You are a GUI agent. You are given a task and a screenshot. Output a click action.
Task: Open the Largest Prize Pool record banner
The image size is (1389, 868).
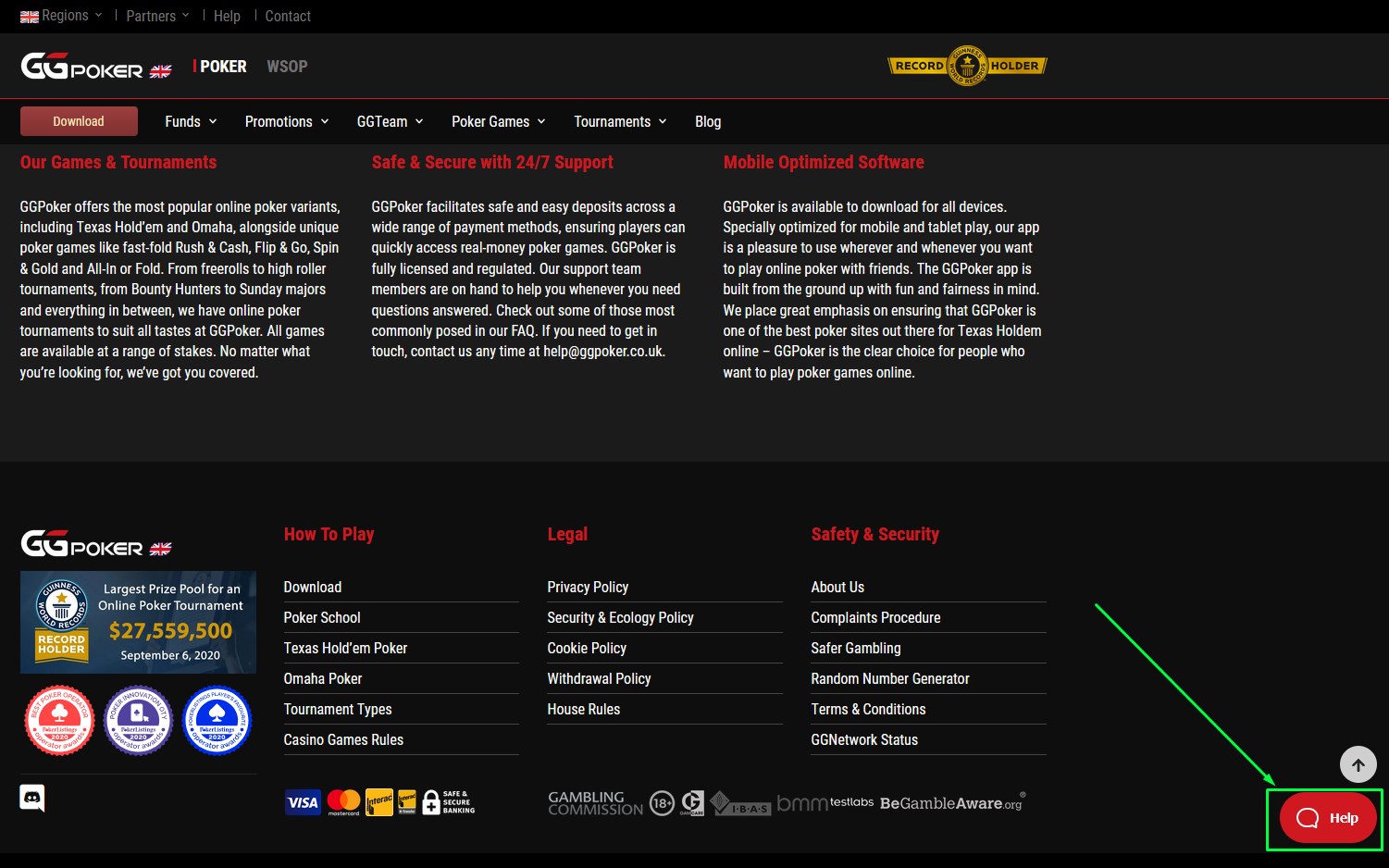coord(138,622)
